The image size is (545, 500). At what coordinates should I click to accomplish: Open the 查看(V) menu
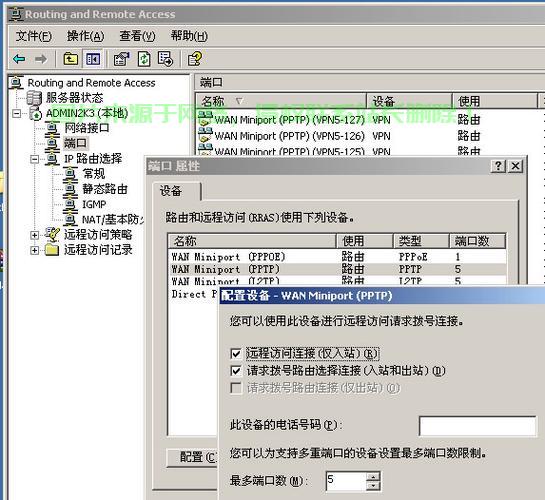137,36
